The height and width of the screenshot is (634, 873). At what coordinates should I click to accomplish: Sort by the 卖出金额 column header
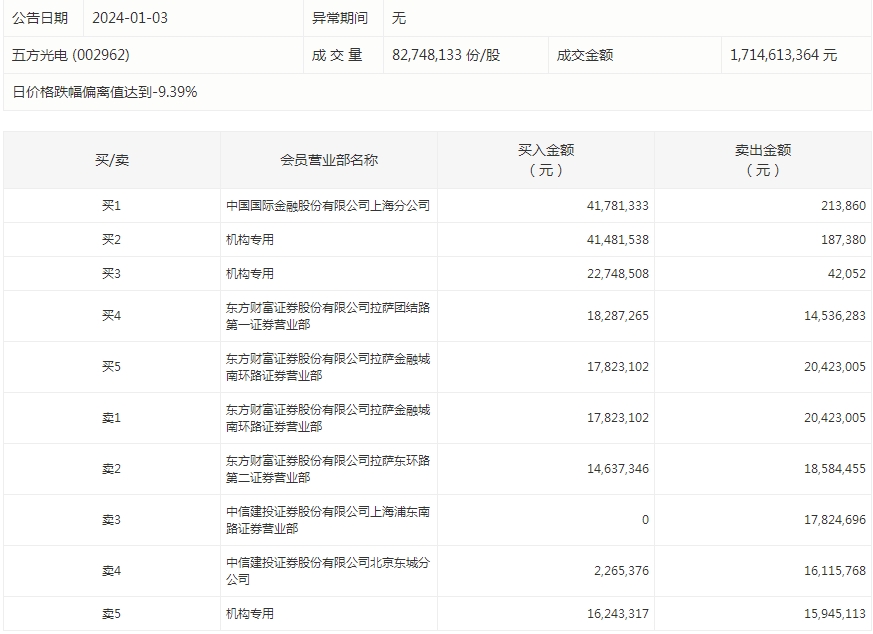762,160
